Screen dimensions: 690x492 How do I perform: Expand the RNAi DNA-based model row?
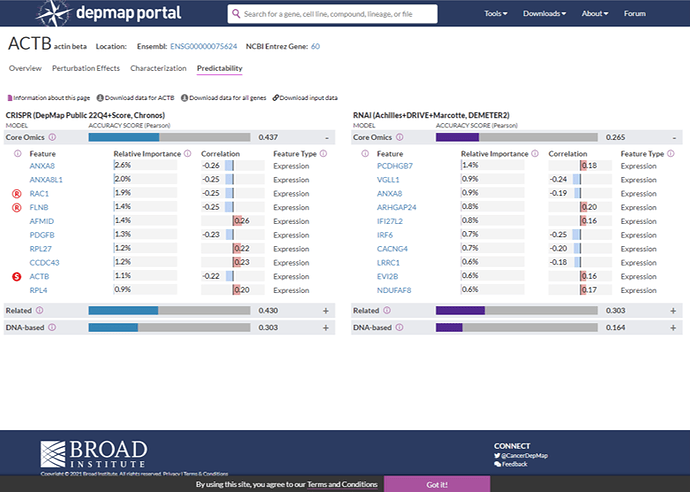pos(673,328)
